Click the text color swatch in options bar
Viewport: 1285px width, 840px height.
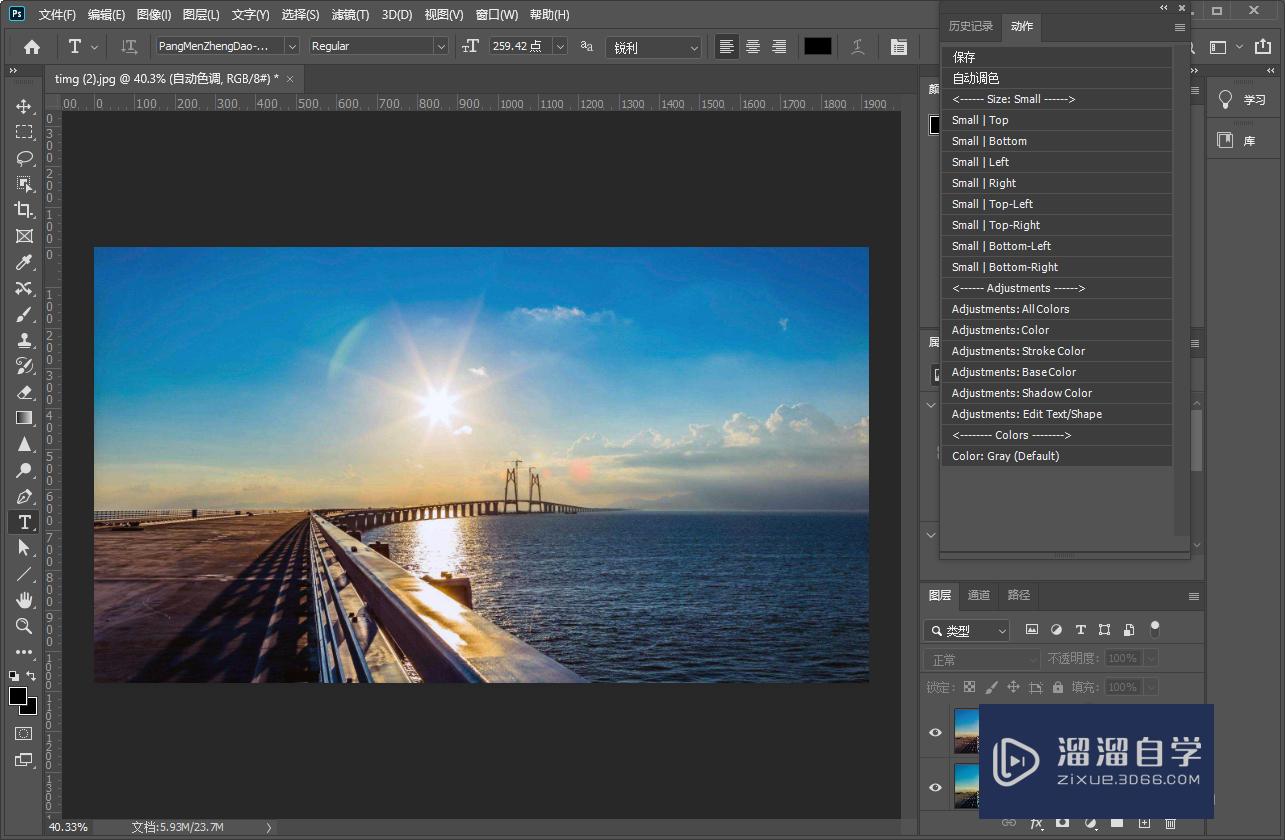click(x=818, y=46)
